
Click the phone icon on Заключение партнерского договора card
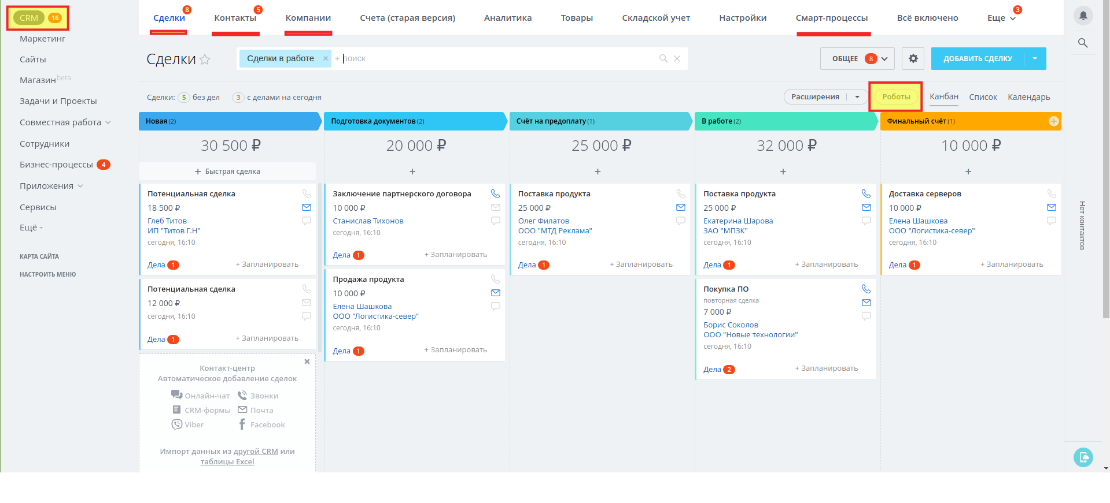(x=495, y=193)
